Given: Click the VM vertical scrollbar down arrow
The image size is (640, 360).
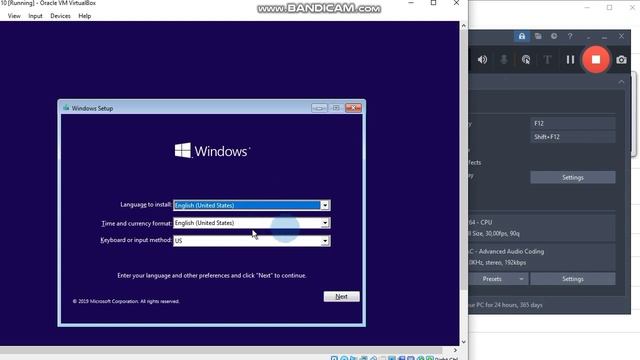Looking at the screenshot, I should tap(464, 342).
